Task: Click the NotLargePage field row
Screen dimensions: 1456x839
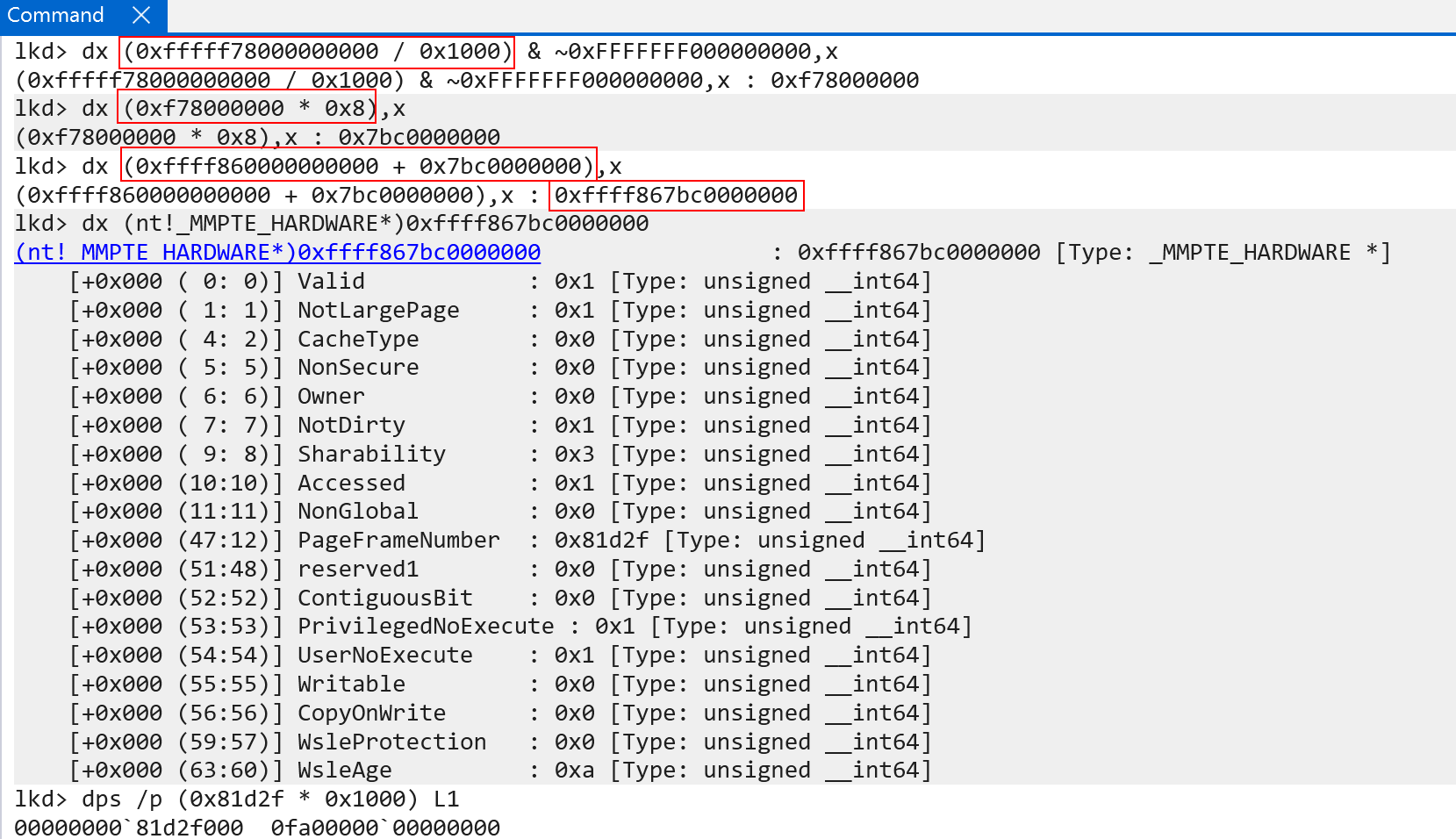Action: pyautogui.click(x=378, y=311)
